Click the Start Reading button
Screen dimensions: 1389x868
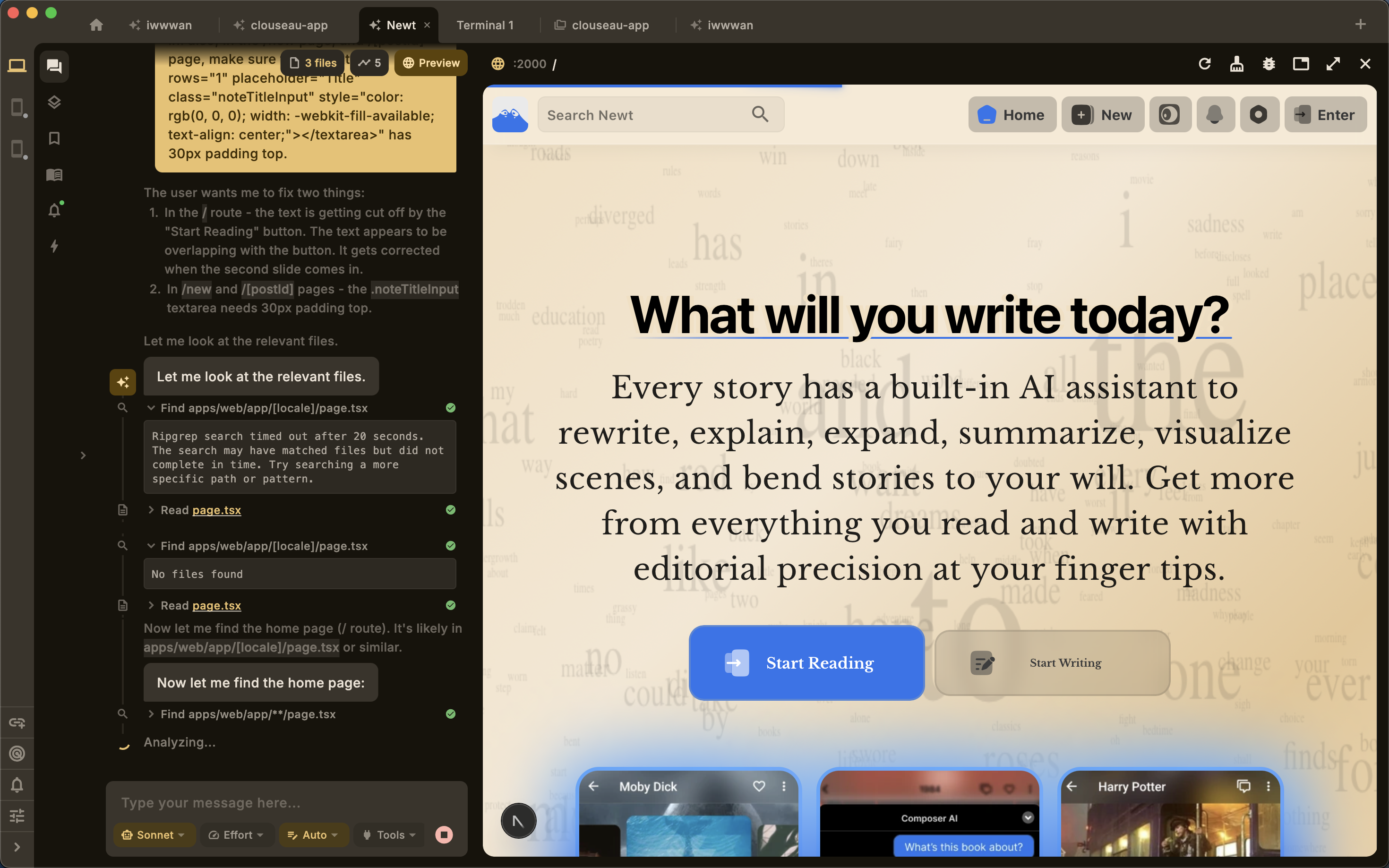pos(806,663)
